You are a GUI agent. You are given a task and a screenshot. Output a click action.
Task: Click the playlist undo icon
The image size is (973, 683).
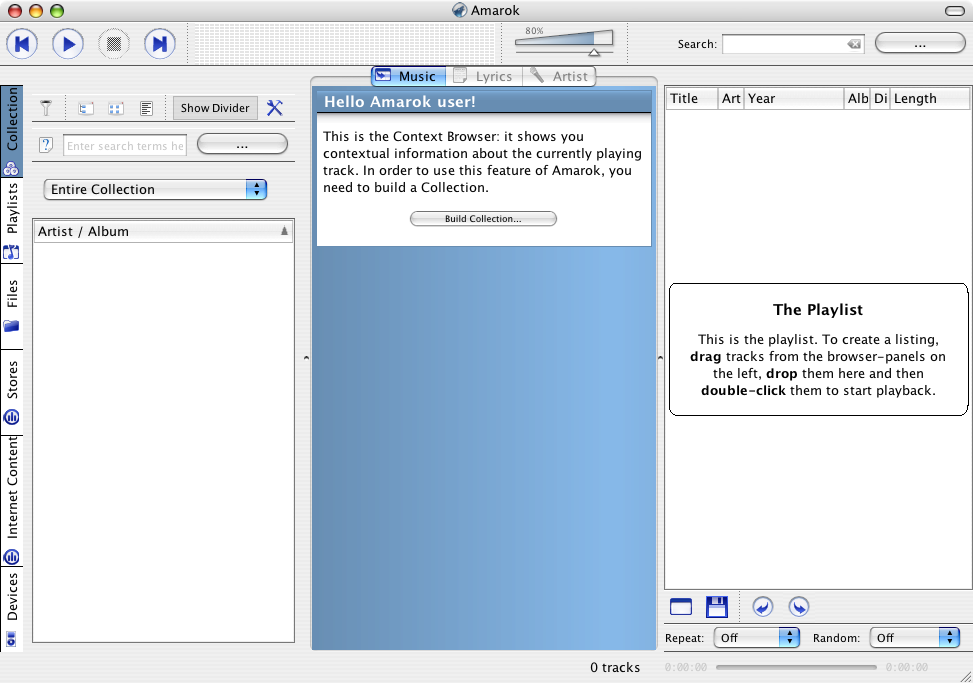(x=763, y=606)
